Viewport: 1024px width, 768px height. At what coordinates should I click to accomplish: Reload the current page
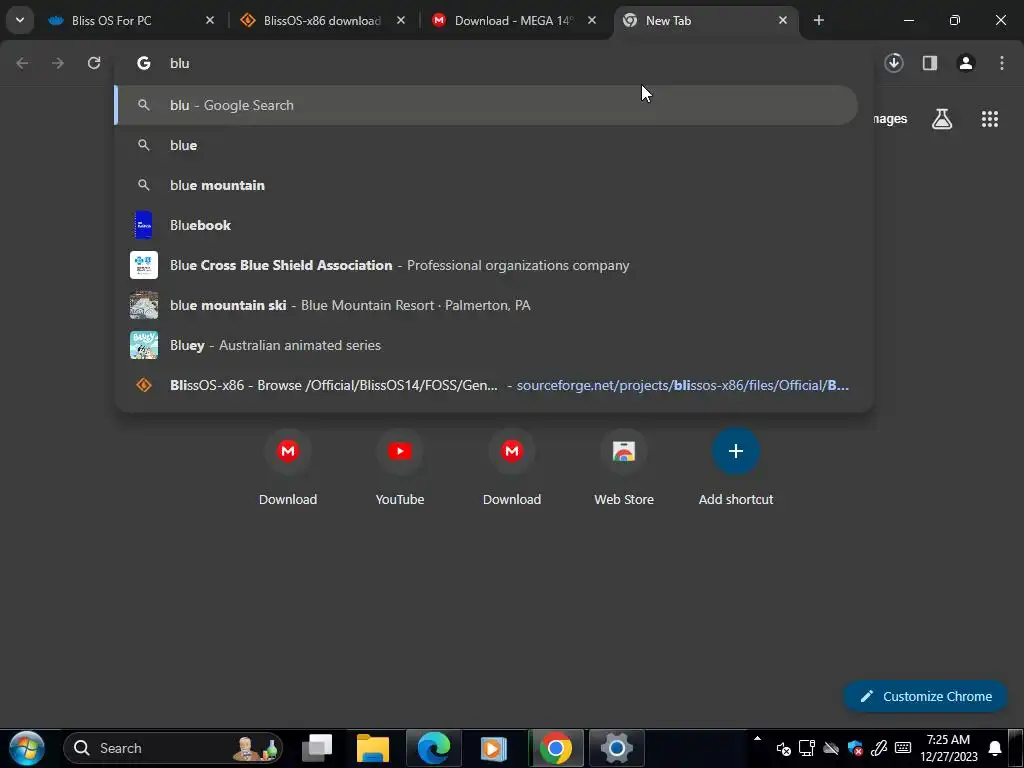pyautogui.click(x=94, y=63)
